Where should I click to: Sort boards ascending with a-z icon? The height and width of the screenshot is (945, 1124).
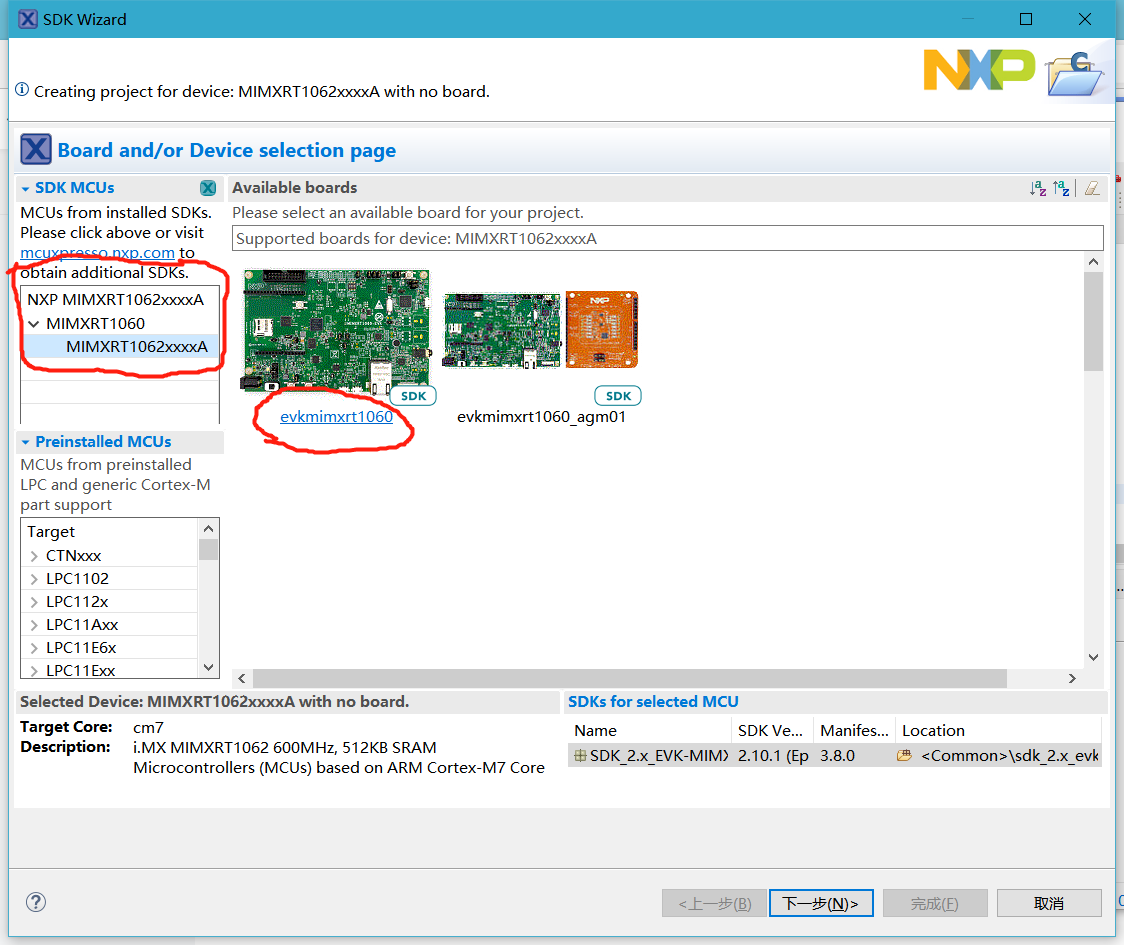point(1037,187)
